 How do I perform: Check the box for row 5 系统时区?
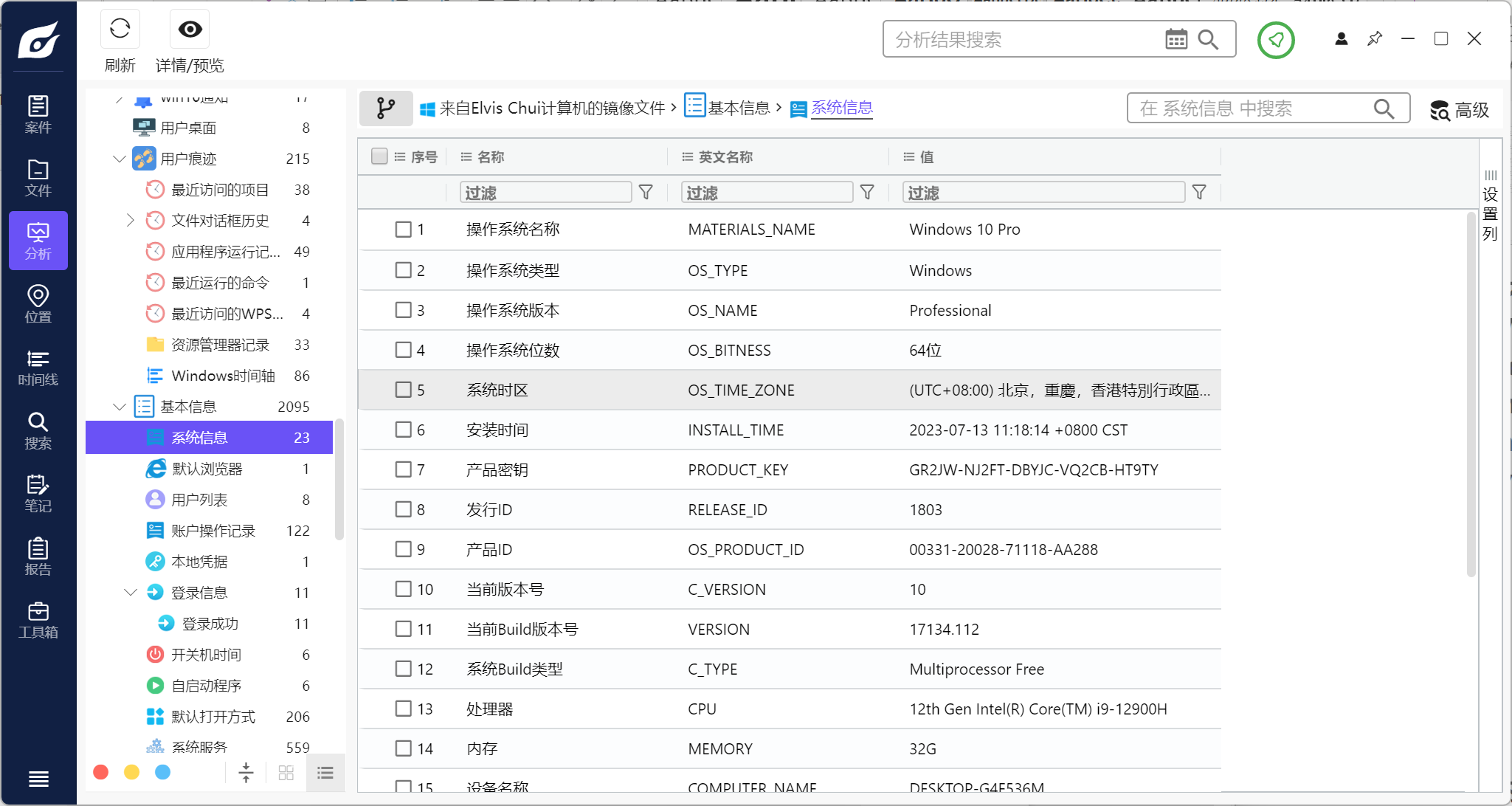click(x=403, y=390)
